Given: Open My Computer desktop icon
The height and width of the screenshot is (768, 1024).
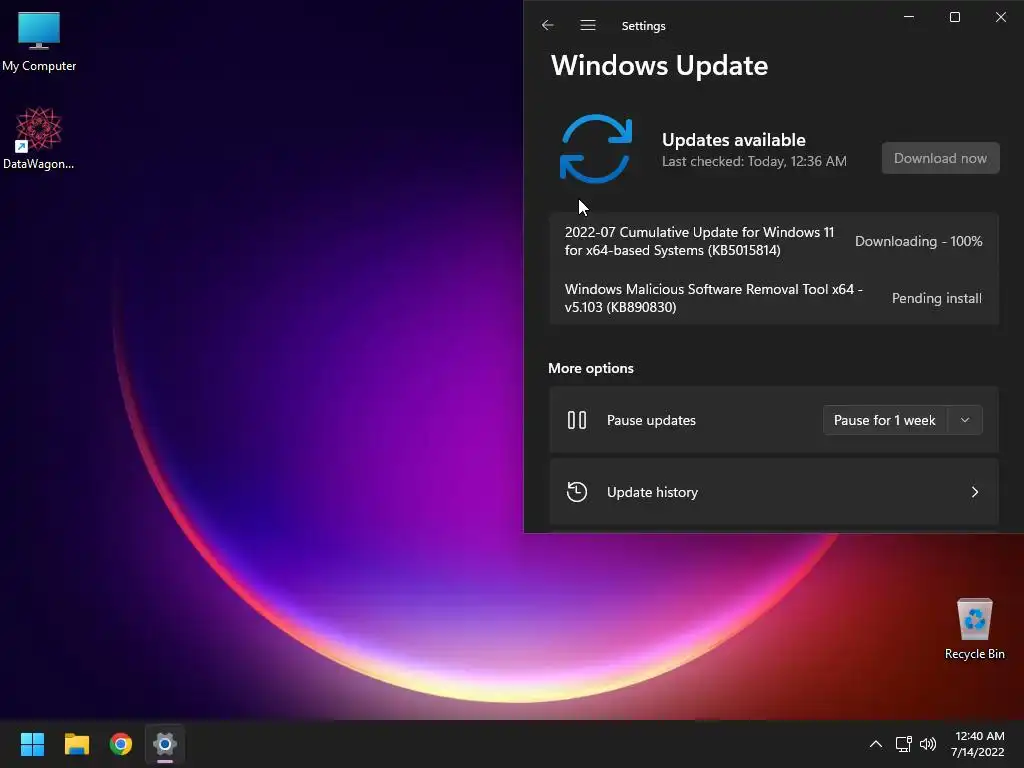Looking at the screenshot, I should coord(39,41).
